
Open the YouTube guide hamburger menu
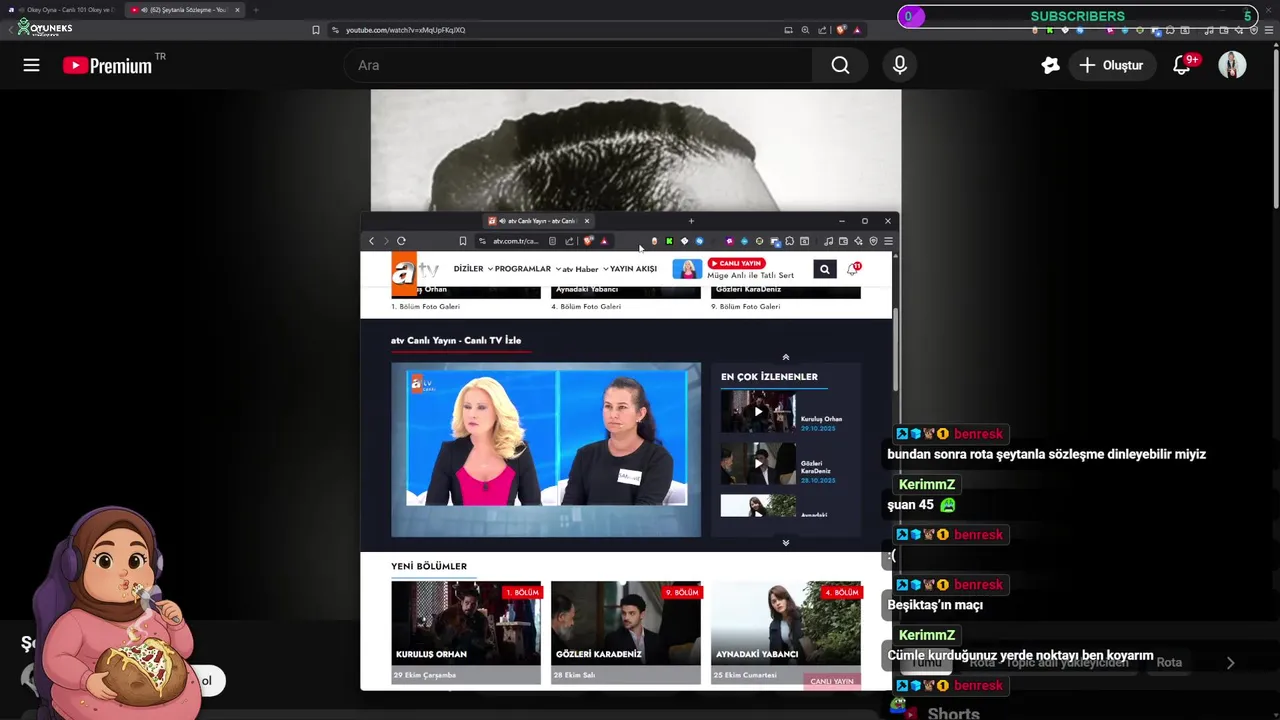coord(31,65)
